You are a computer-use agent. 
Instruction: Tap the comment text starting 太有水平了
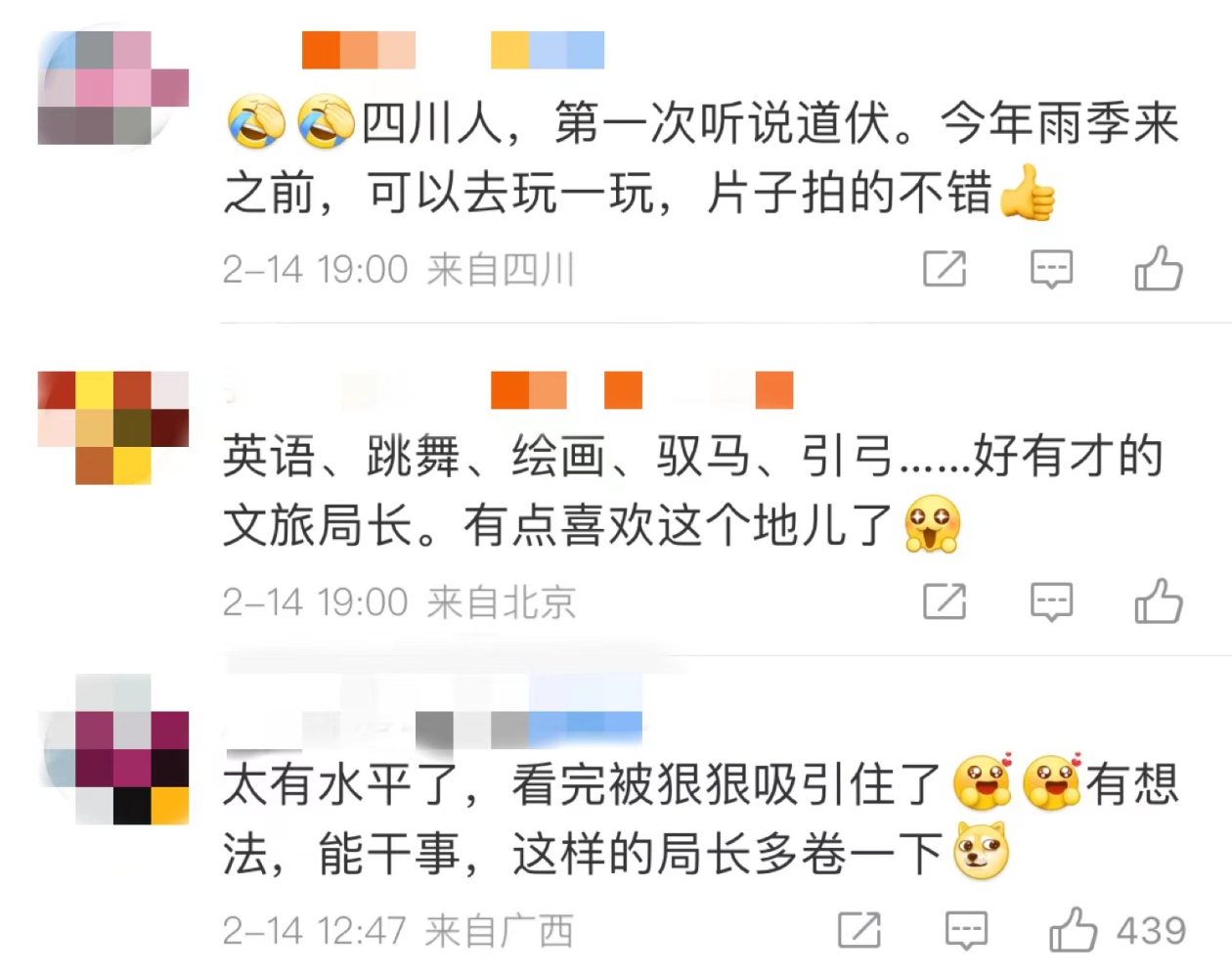click(x=702, y=819)
